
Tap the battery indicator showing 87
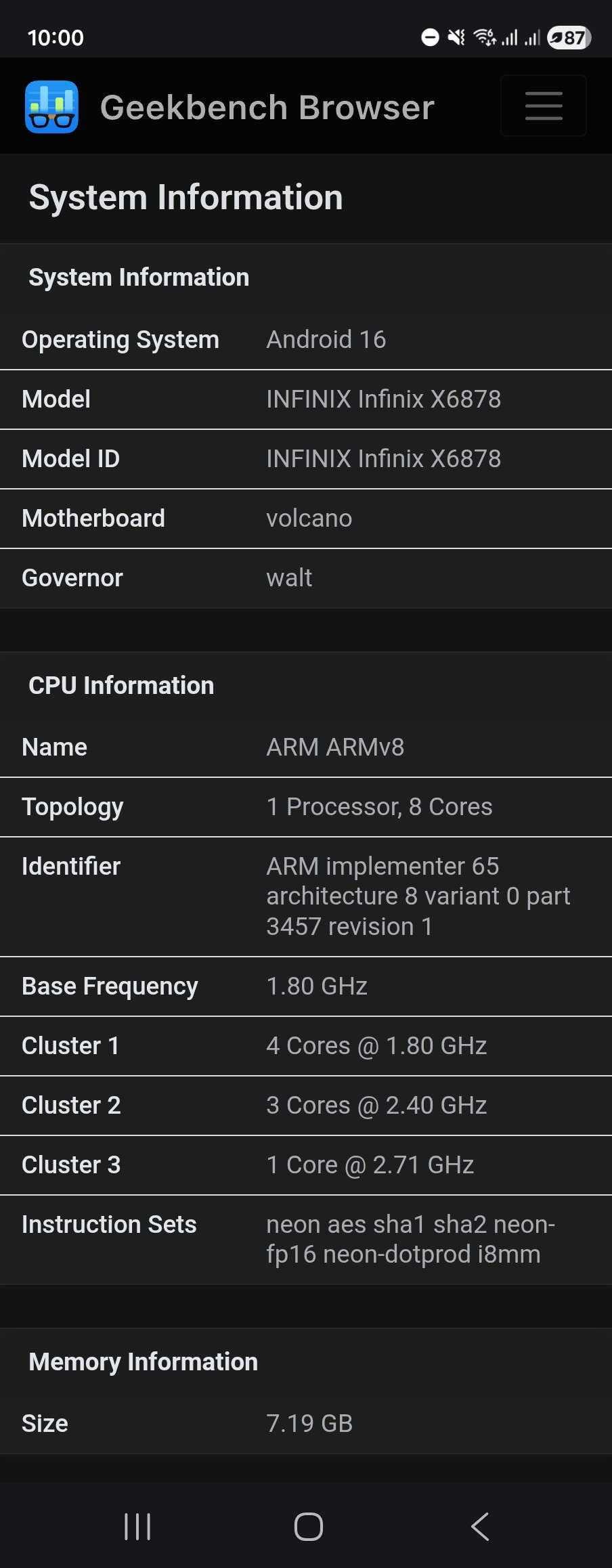(x=569, y=38)
